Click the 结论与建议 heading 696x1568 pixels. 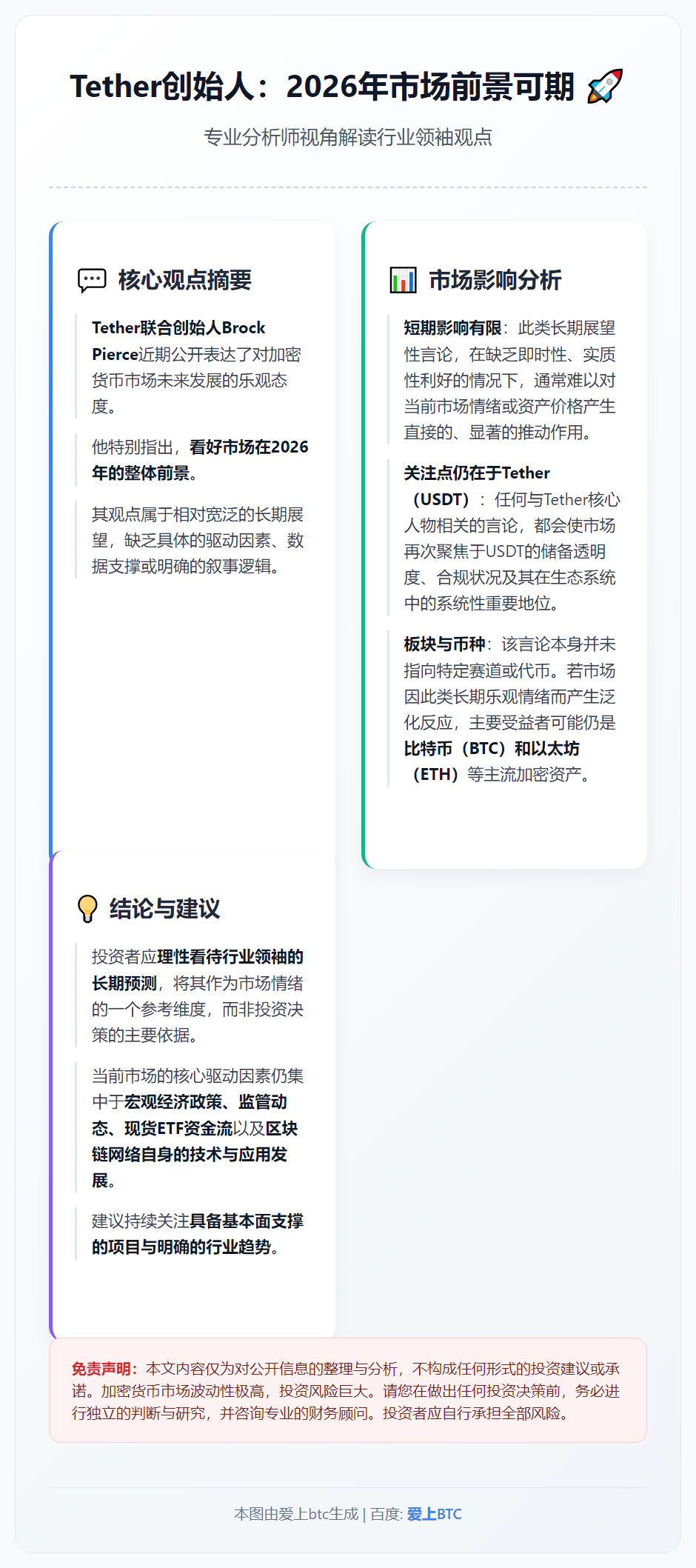coord(164,909)
